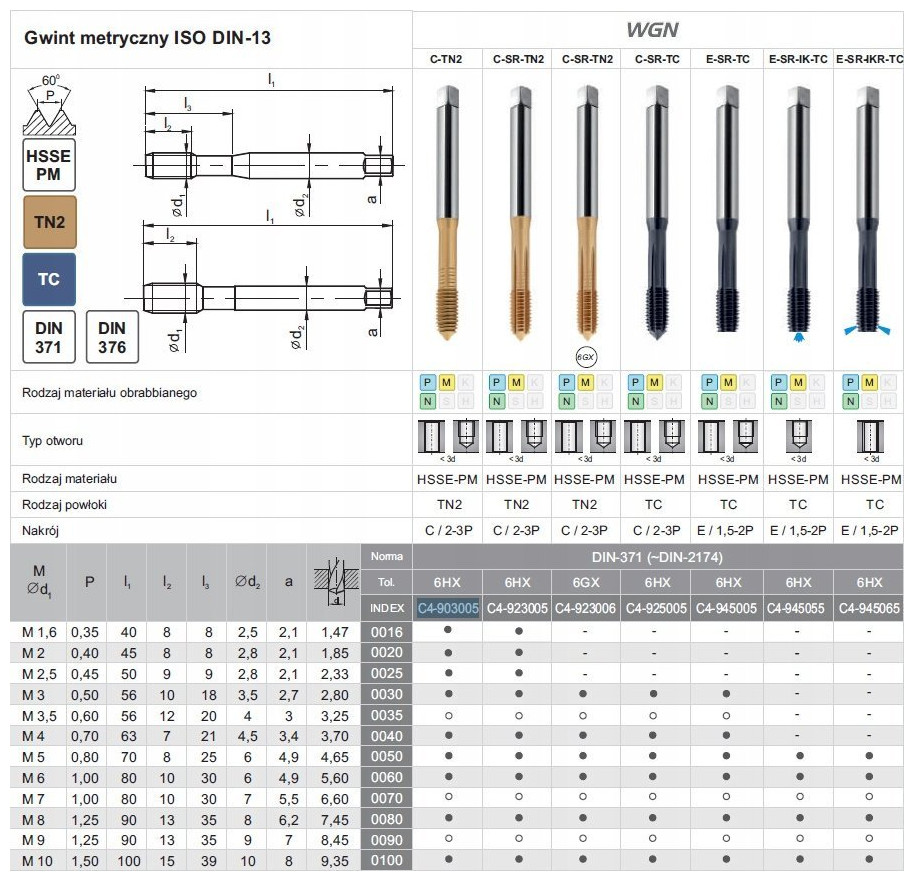Open the highlighted C4-903005 index code
This screenshot has height=881, width=914.
(448, 608)
